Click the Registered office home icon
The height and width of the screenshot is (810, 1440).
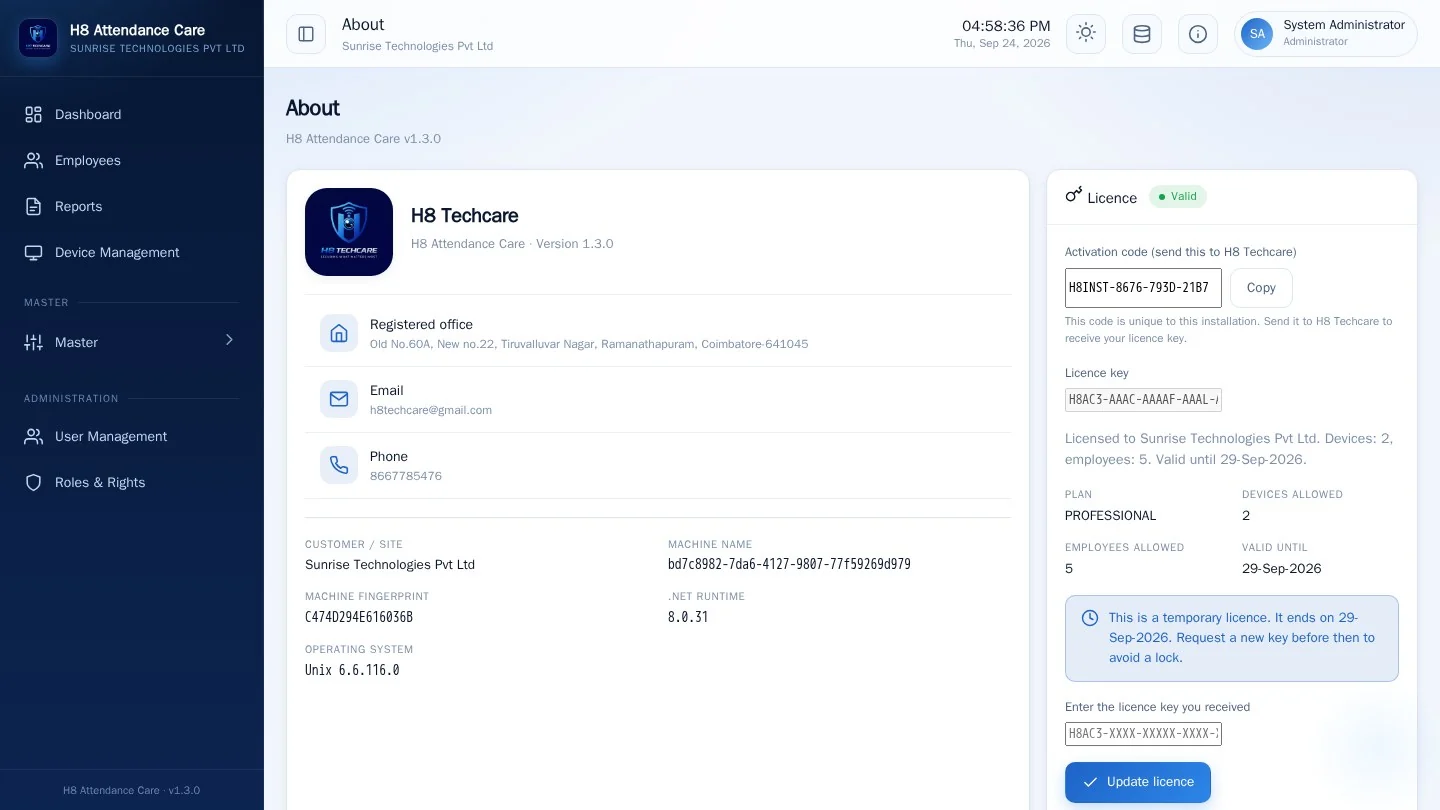339,333
